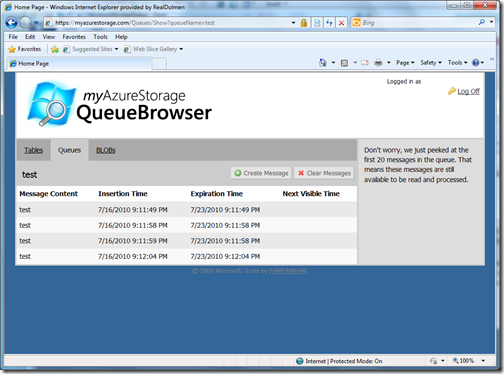Click the Favorites star button
Image resolution: width=504 pixels, height=374 pixels.
(x=25, y=49)
